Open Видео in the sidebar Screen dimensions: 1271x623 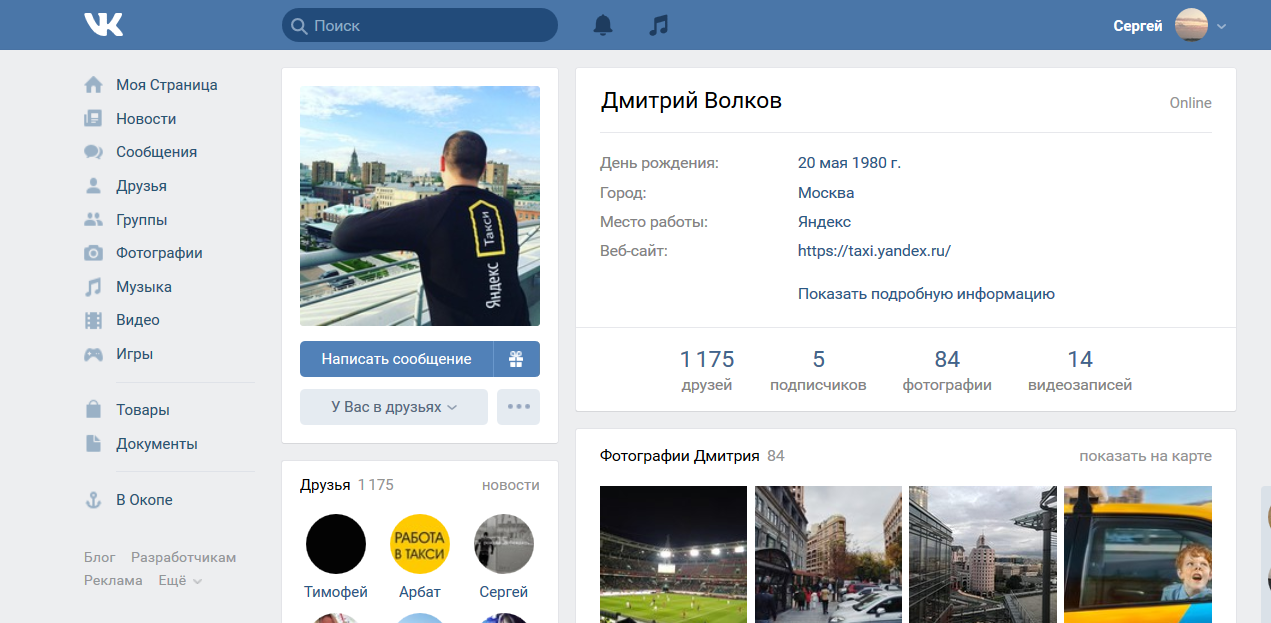click(138, 320)
